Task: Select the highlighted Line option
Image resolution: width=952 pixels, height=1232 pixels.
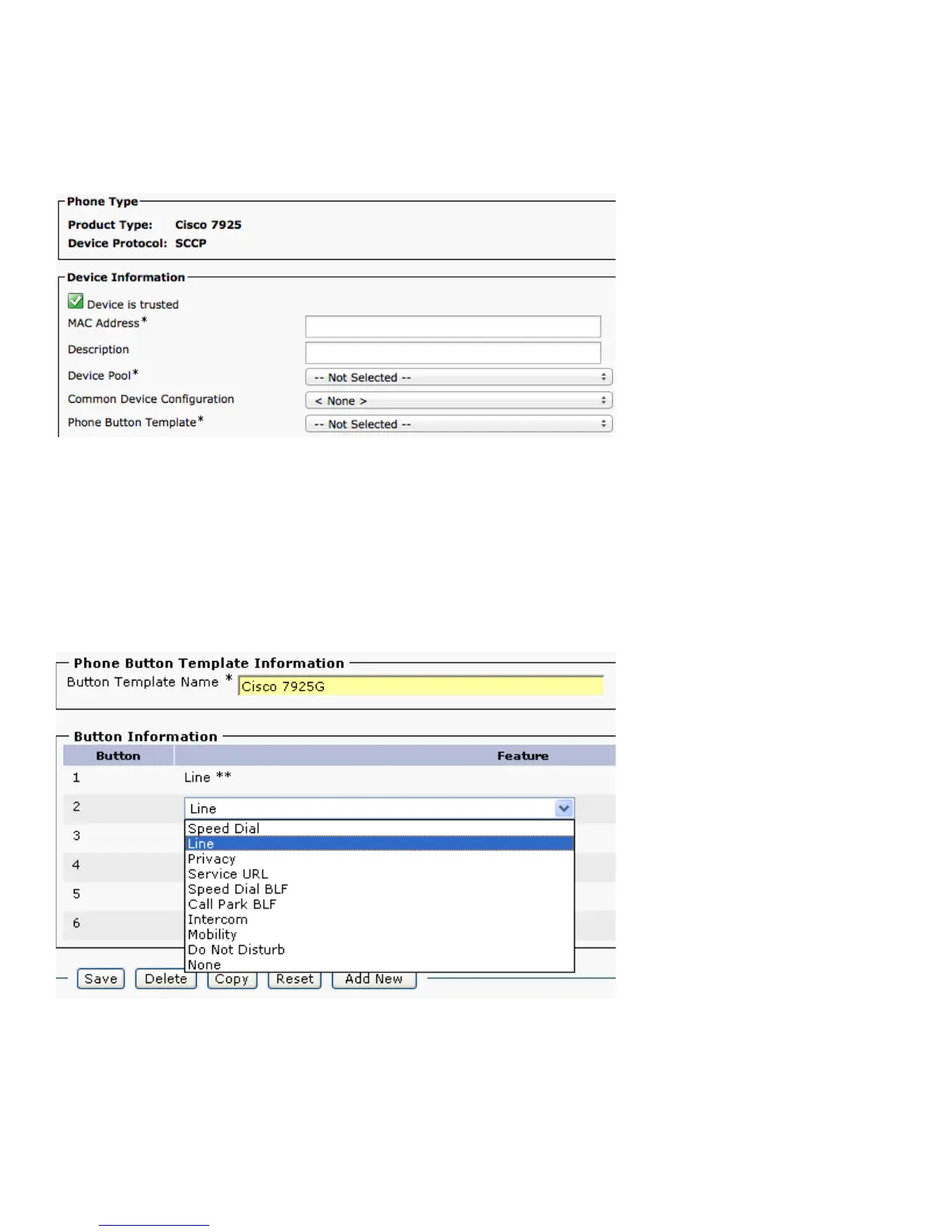Action: pyautogui.click(x=380, y=843)
